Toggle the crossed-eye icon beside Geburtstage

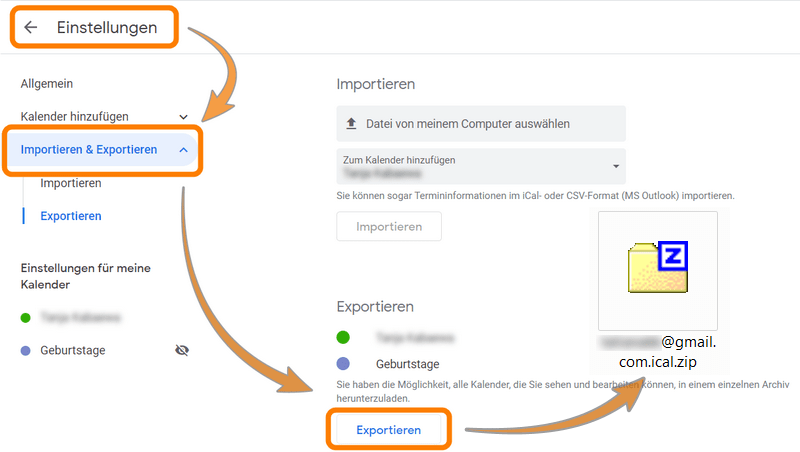pos(182,350)
